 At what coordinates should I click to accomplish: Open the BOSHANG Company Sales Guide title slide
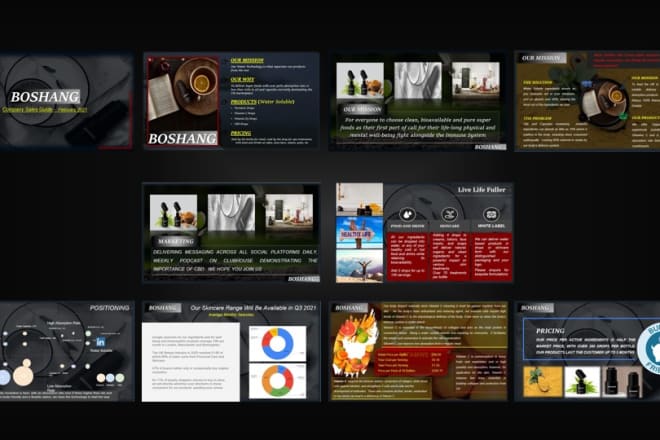coord(66,101)
